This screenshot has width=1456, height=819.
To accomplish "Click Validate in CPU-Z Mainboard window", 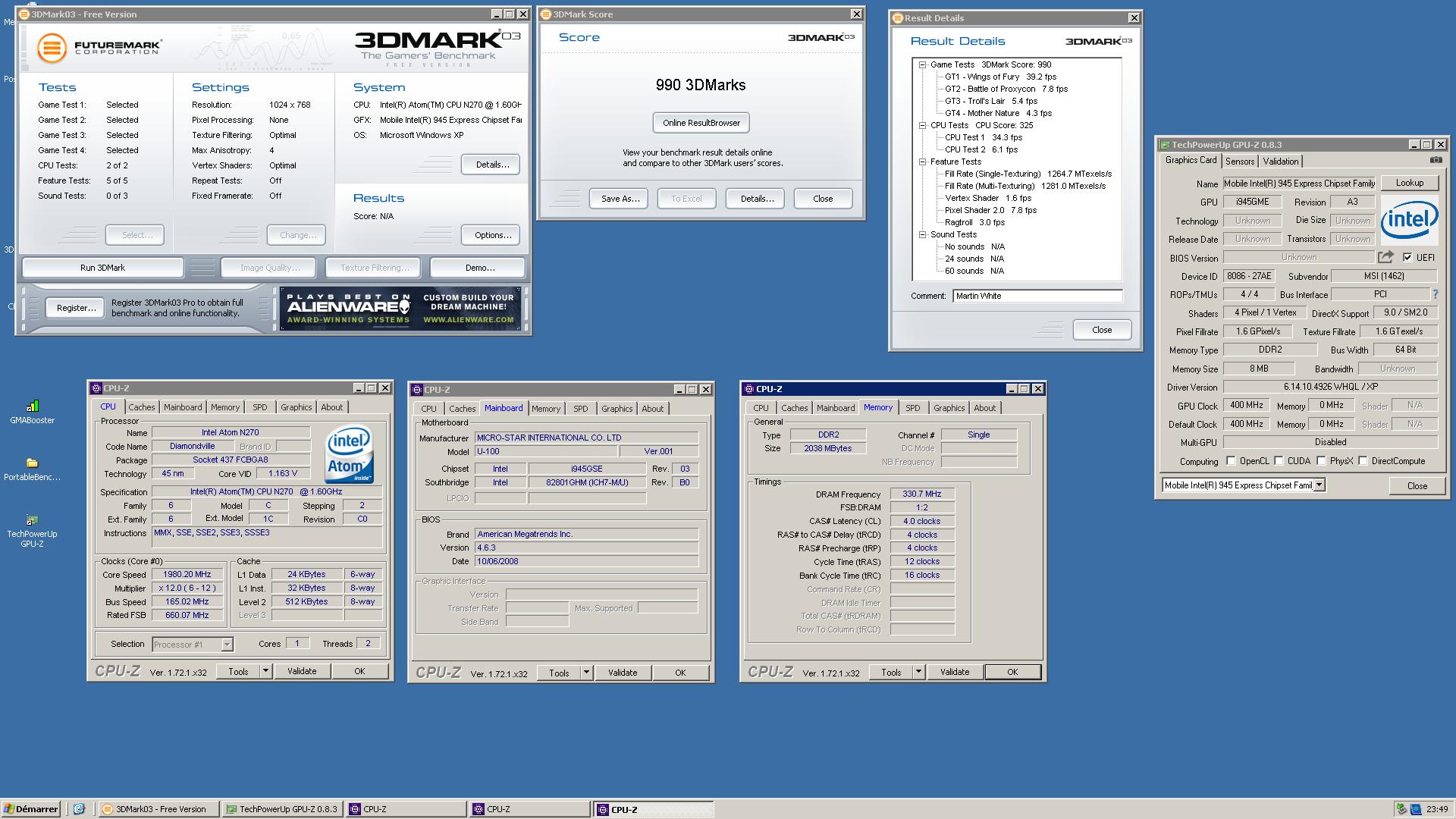I will pos(623,673).
